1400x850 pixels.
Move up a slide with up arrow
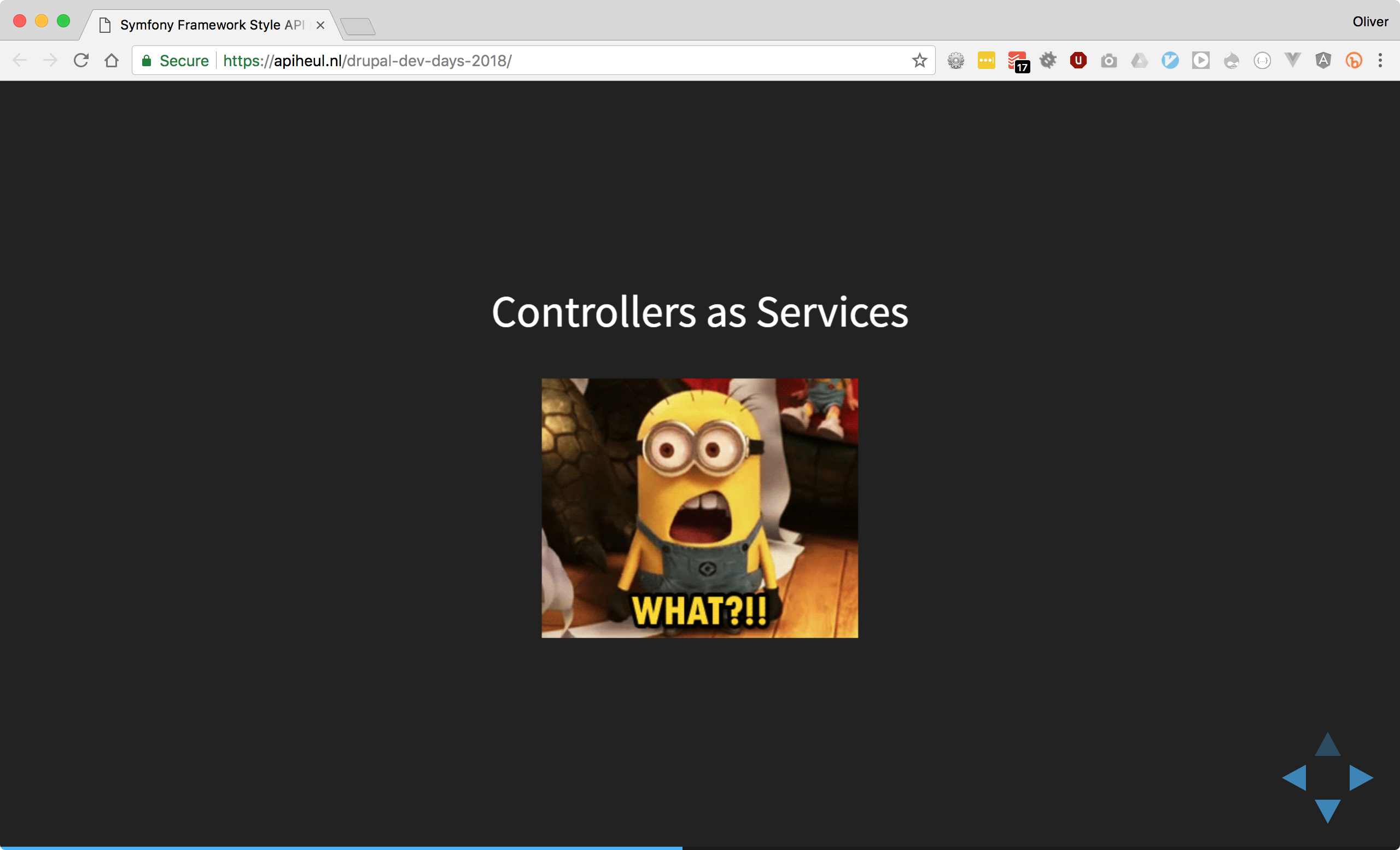[1328, 744]
